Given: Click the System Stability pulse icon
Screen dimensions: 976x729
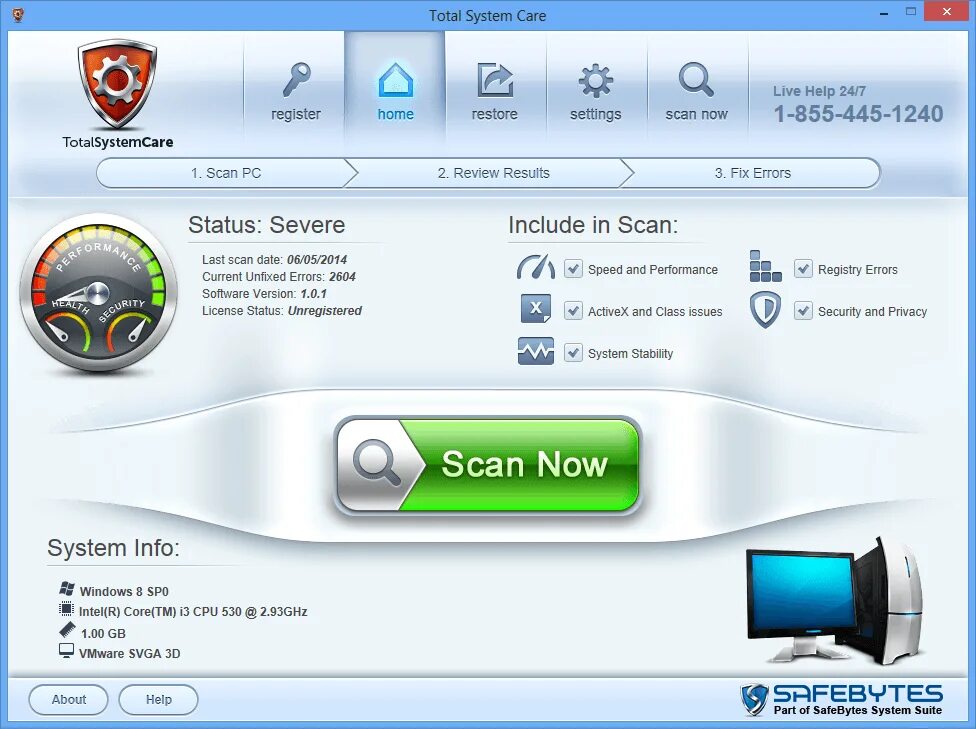Looking at the screenshot, I should [x=535, y=351].
